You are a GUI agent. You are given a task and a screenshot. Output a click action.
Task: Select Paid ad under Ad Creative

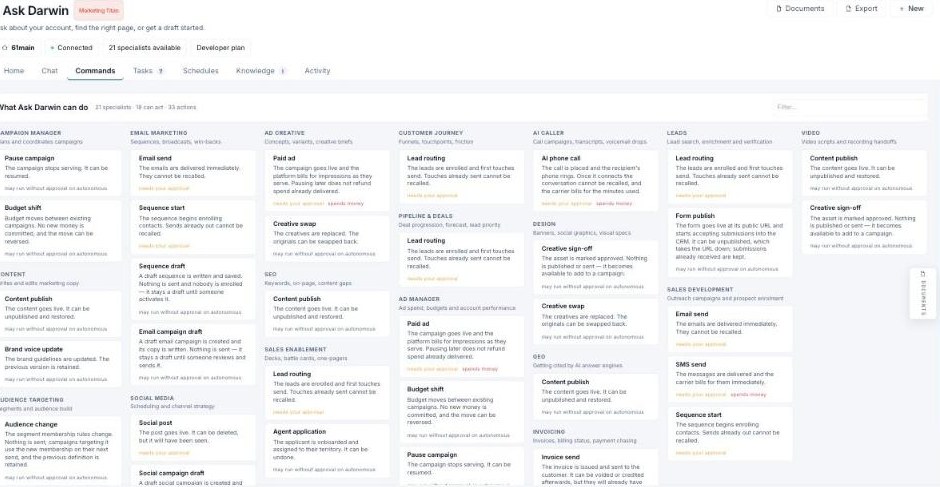pos(327,181)
